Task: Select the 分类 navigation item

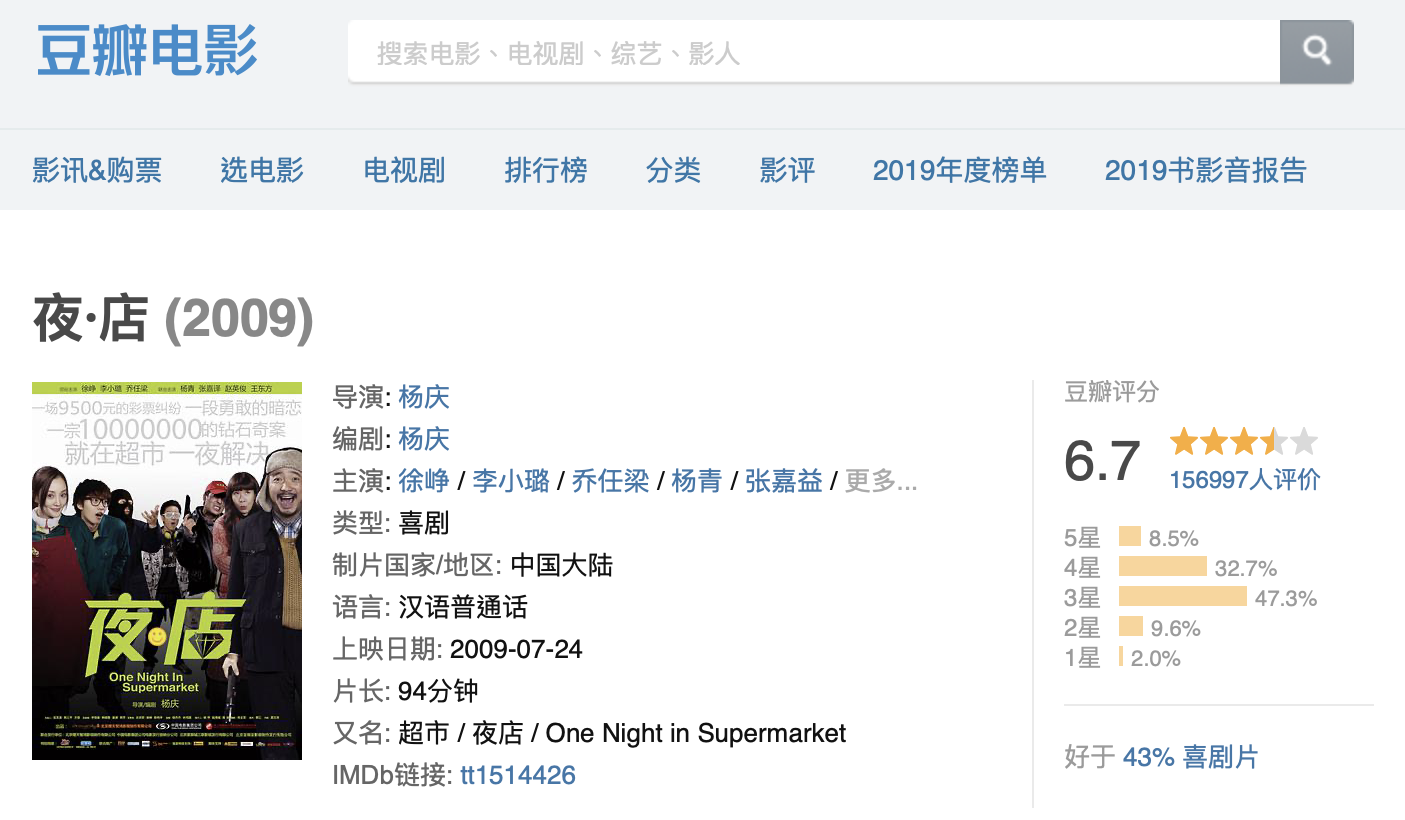Action: click(x=673, y=170)
